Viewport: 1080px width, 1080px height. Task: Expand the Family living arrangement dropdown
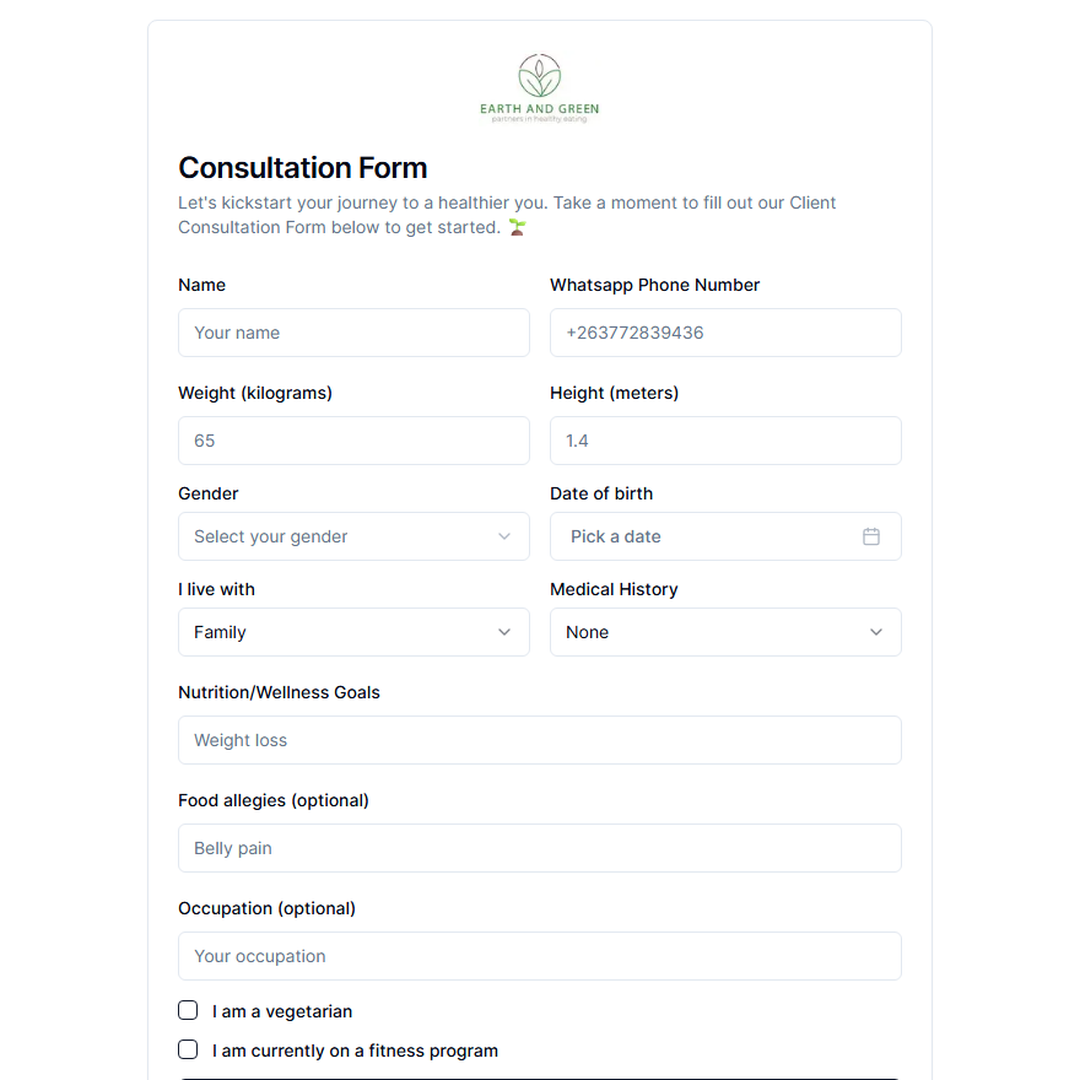pos(354,632)
